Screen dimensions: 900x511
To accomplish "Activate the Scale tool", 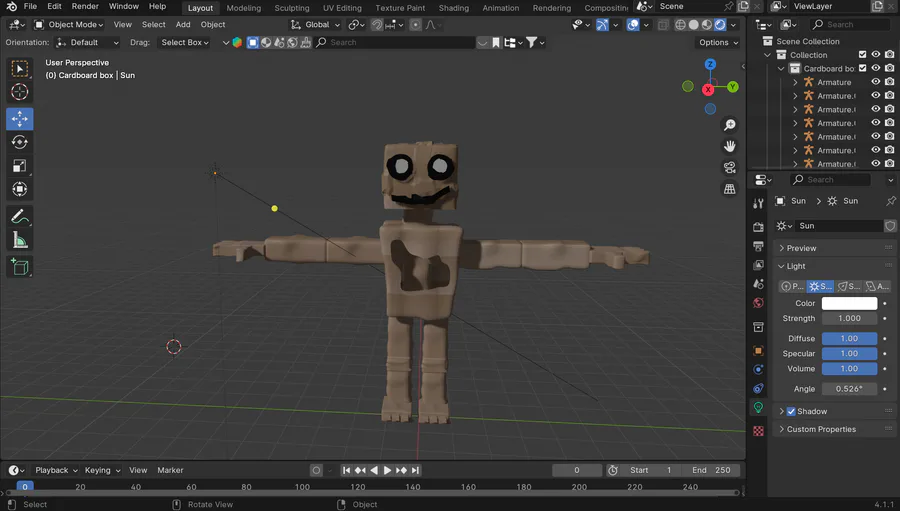I will tap(20, 166).
